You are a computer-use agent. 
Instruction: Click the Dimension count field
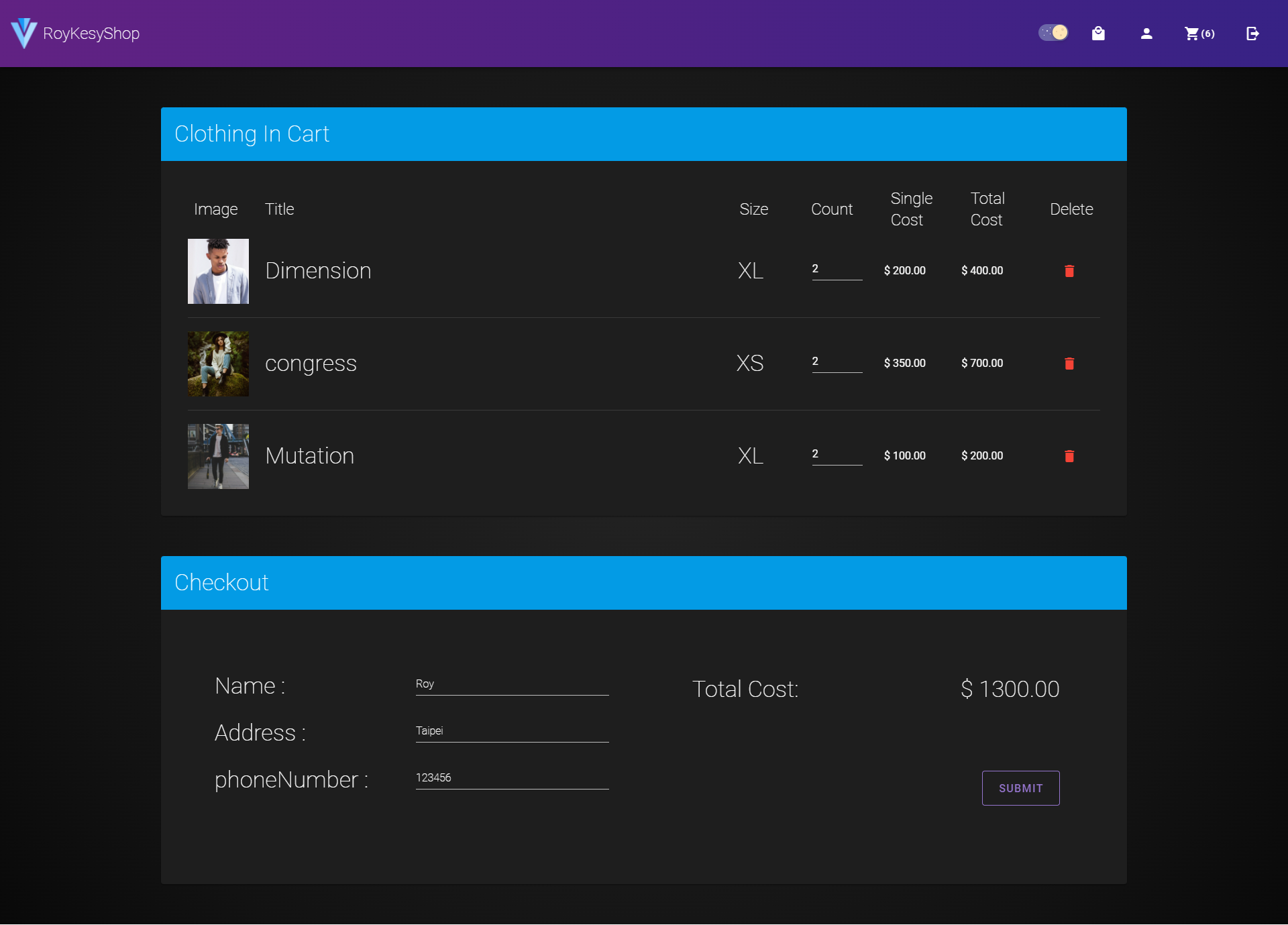[837, 270]
